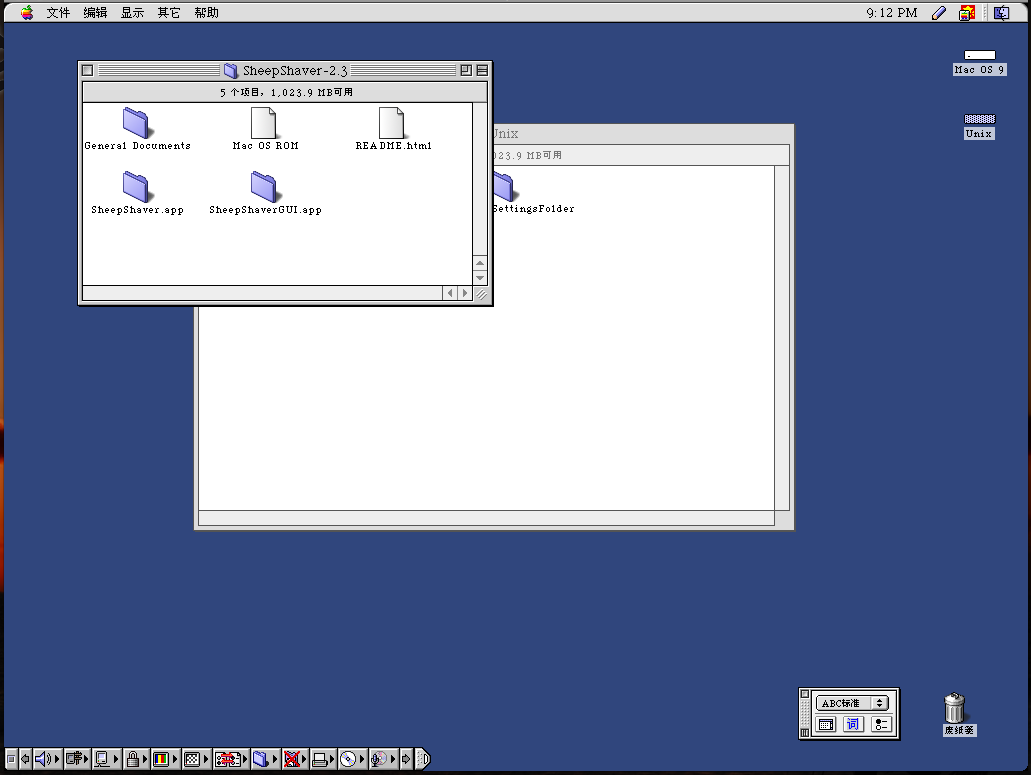The height and width of the screenshot is (775, 1031).
Task: Click the down arrow in SheepShaver-2.3 scrollbar
Action: click(x=480, y=277)
